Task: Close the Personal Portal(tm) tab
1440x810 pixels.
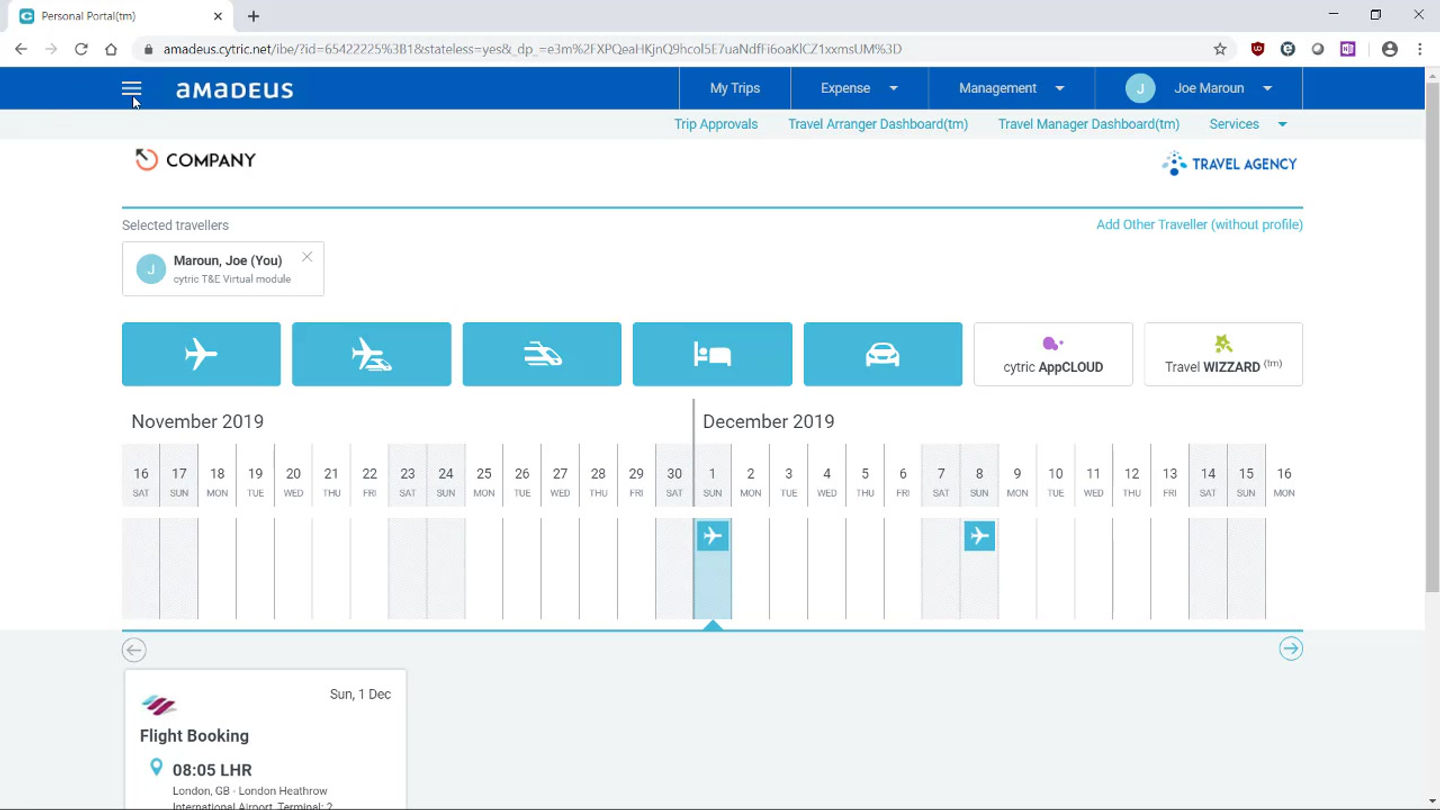Action: coord(218,16)
